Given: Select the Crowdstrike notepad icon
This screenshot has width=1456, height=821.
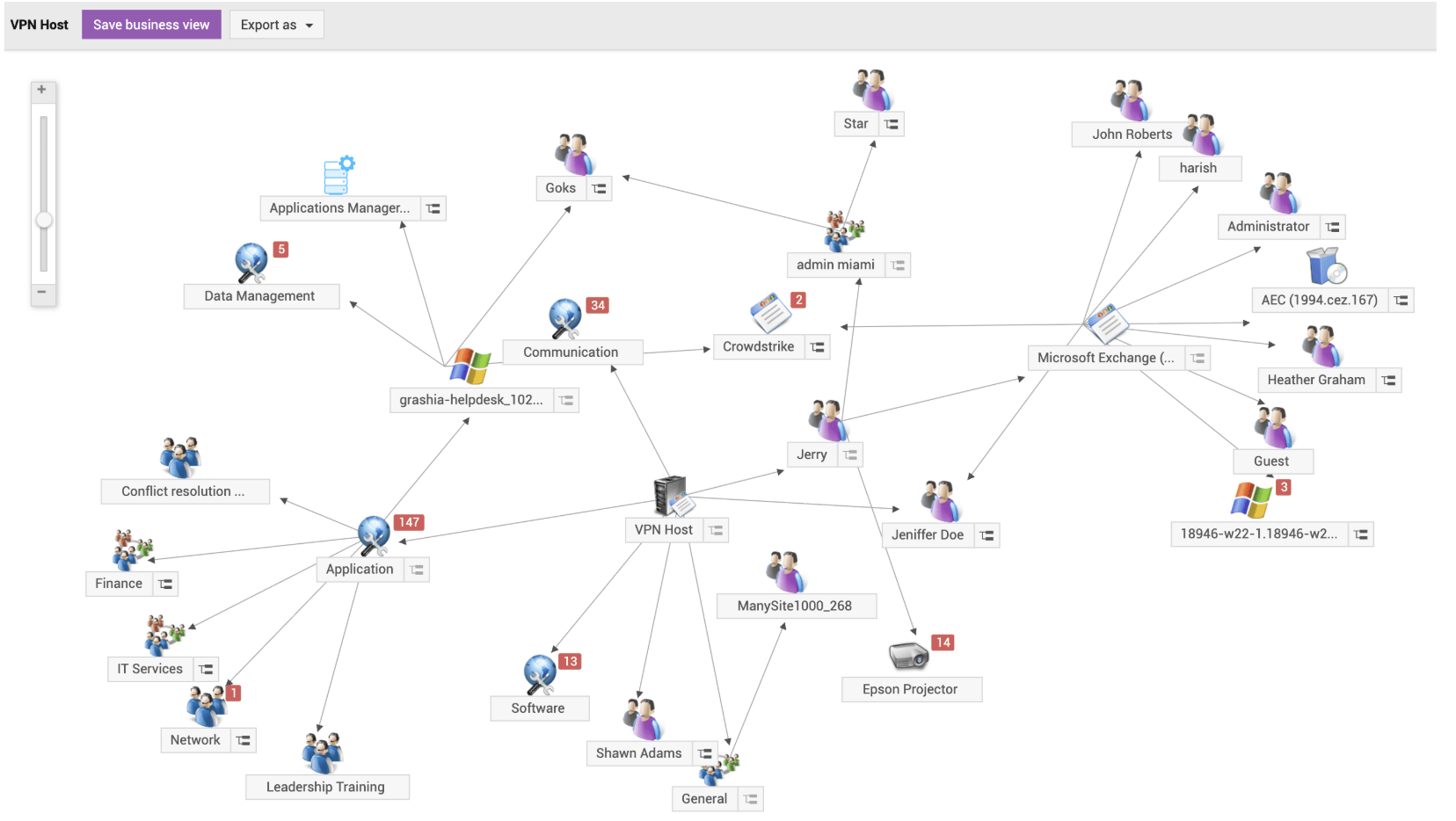Looking at the screenshot, I should click(x=770, y=313).
